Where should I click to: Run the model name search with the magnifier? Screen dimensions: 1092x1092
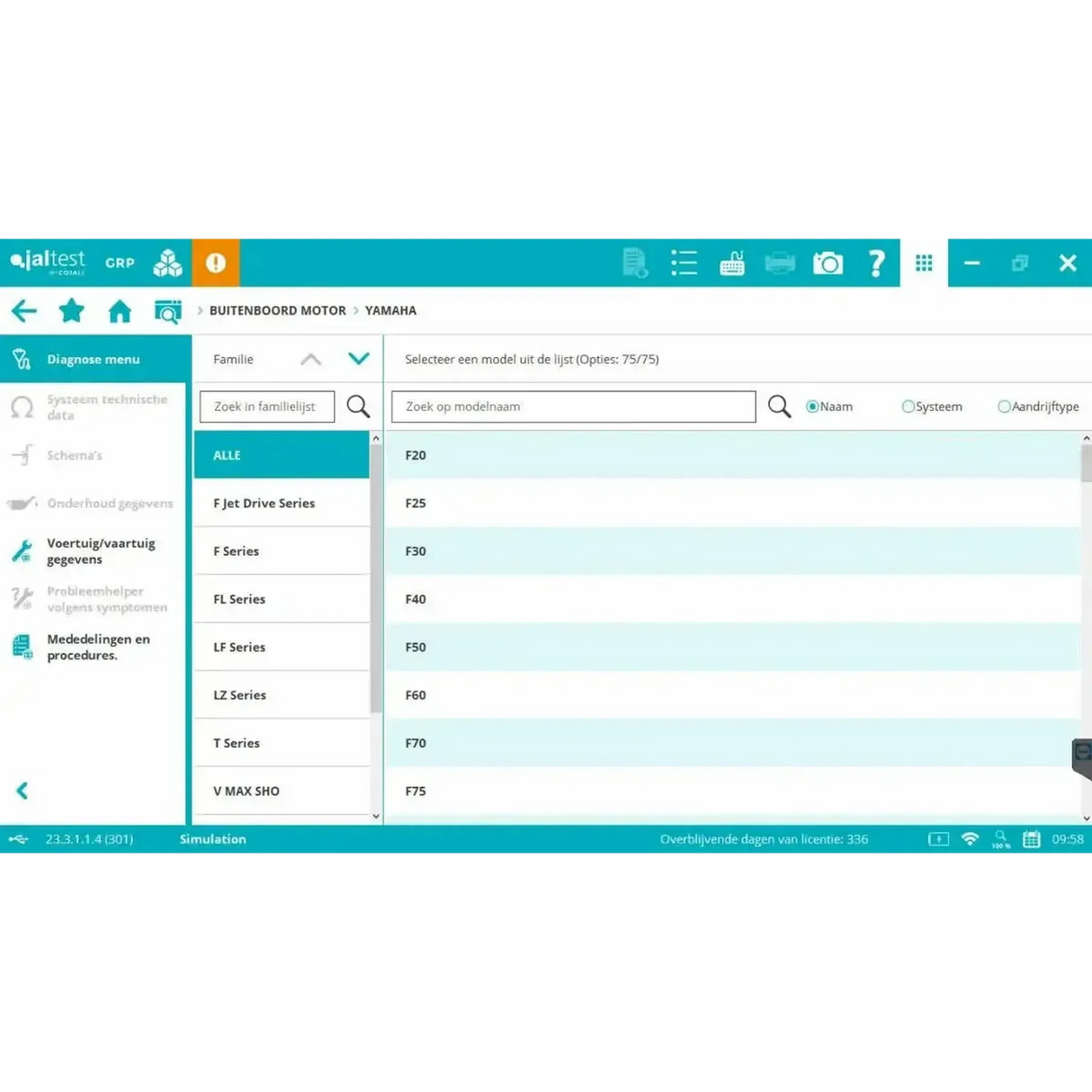[x=779, y=407]
